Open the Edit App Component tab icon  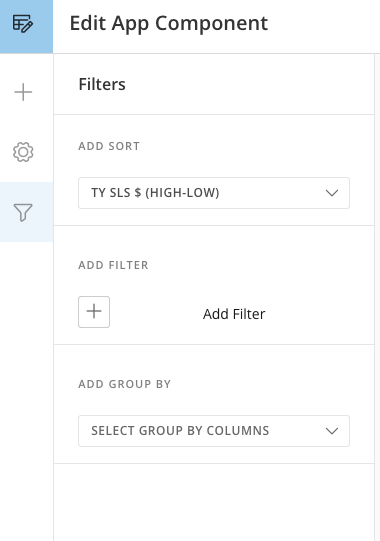coord(23,23)
